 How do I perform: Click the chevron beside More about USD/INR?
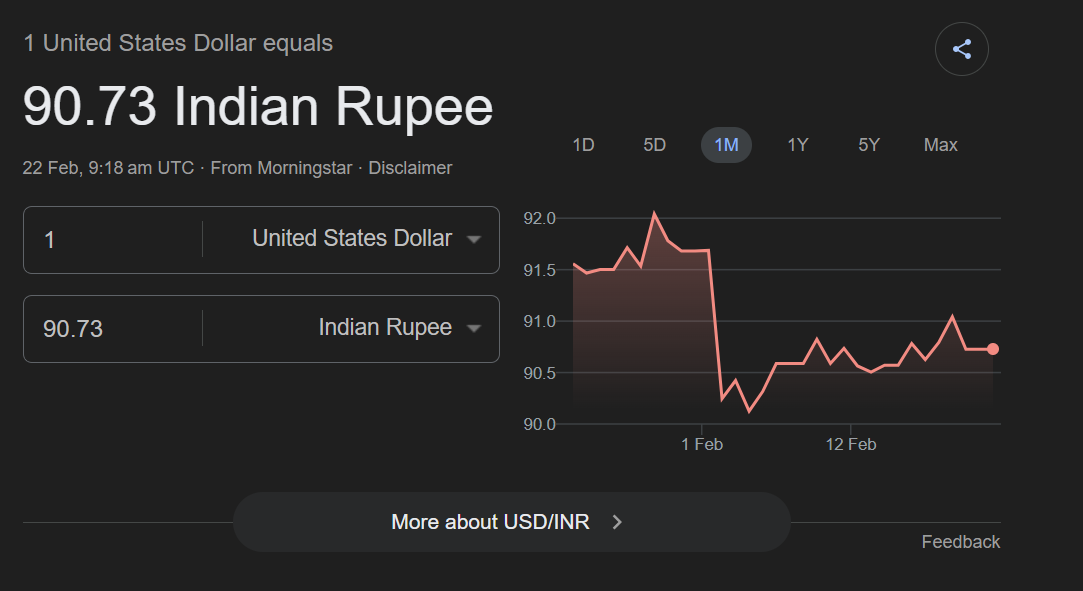pos(617,522)
